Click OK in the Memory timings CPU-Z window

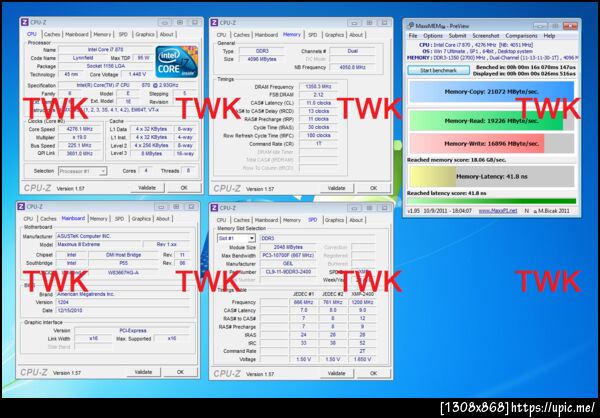[373, 188]
